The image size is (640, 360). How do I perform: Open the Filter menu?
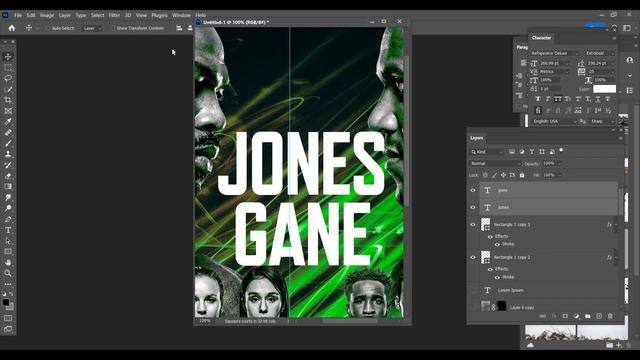[x=114, y=15]
